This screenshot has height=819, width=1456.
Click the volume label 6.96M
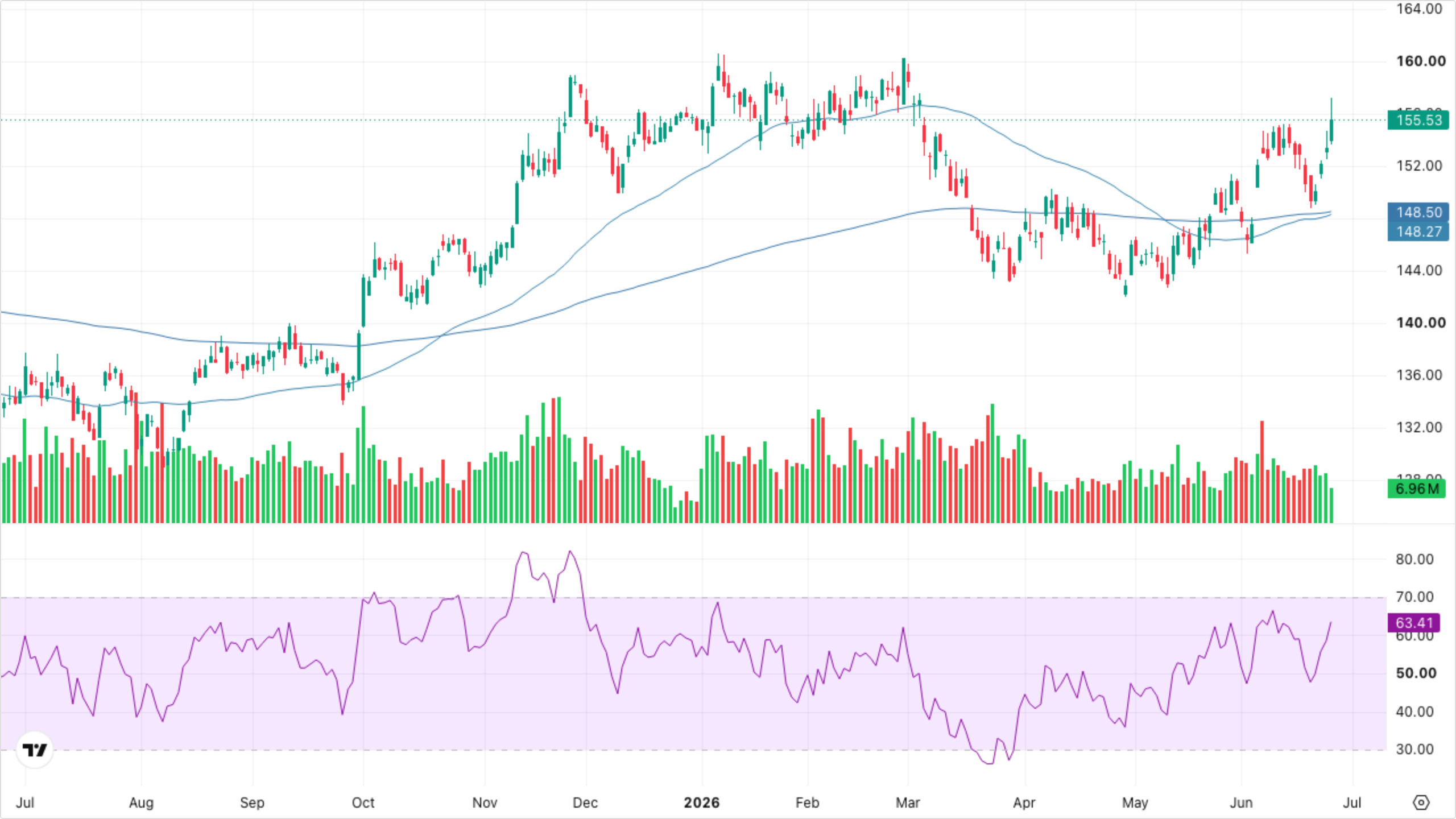pos(1417,489)
